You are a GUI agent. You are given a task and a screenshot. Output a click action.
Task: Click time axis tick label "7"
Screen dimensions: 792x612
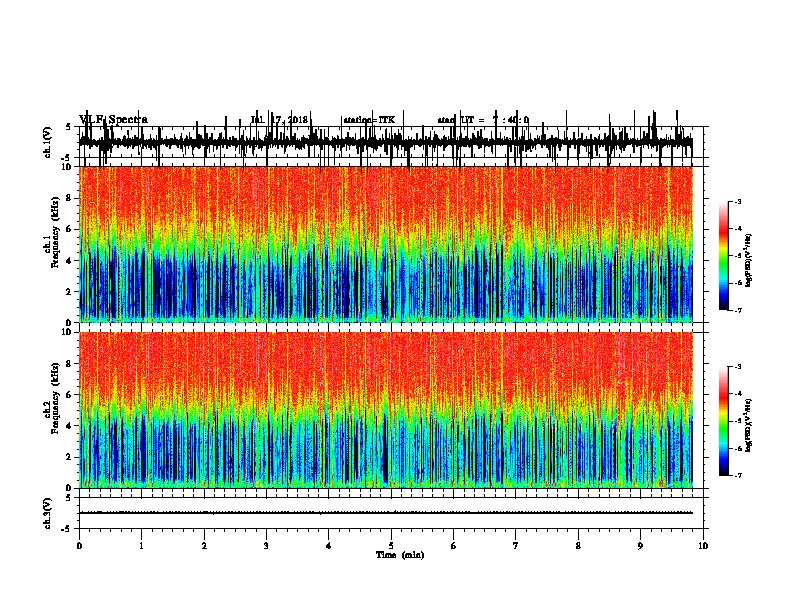pos(516,546)
